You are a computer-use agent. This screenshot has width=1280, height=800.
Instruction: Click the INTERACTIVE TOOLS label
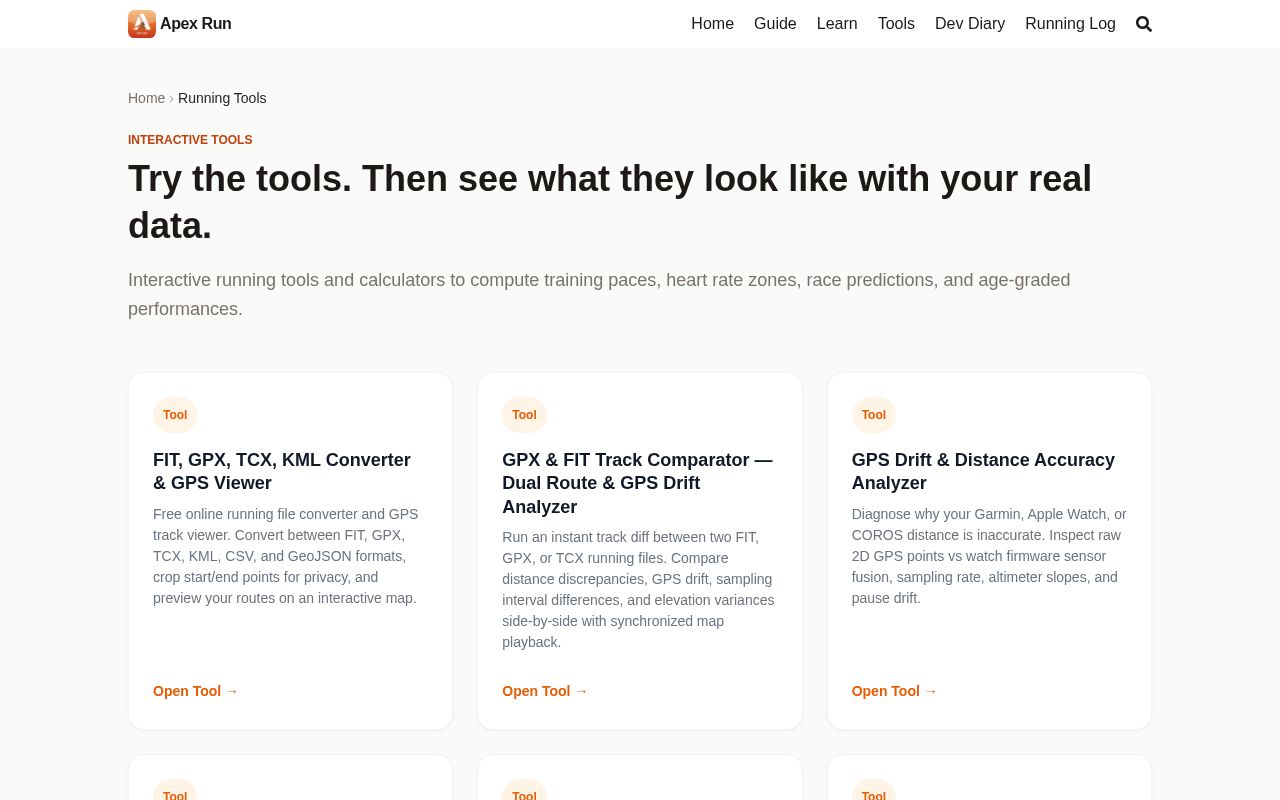(x=190, y=140)
